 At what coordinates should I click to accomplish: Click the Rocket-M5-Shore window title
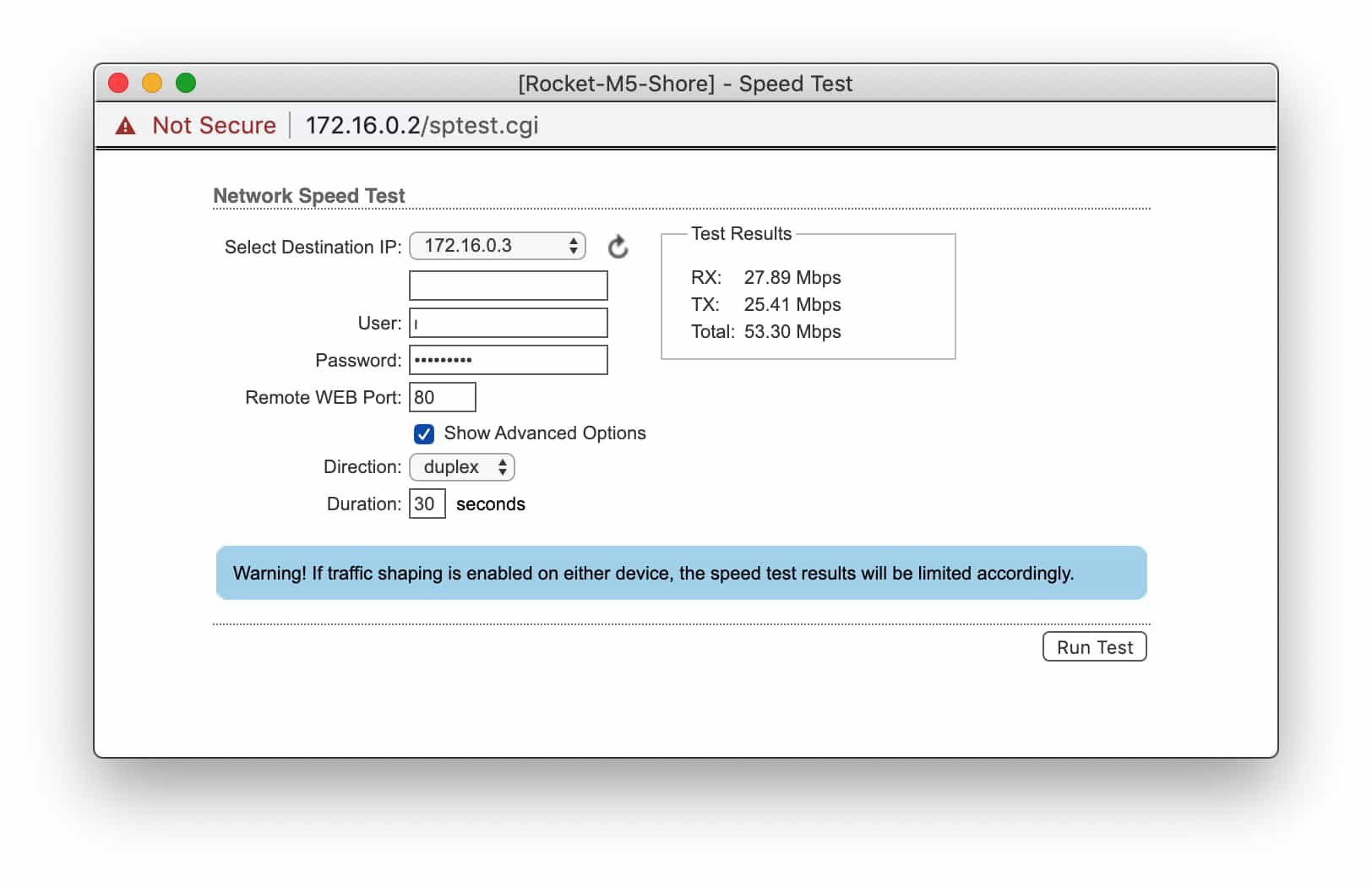click(685, 84)
